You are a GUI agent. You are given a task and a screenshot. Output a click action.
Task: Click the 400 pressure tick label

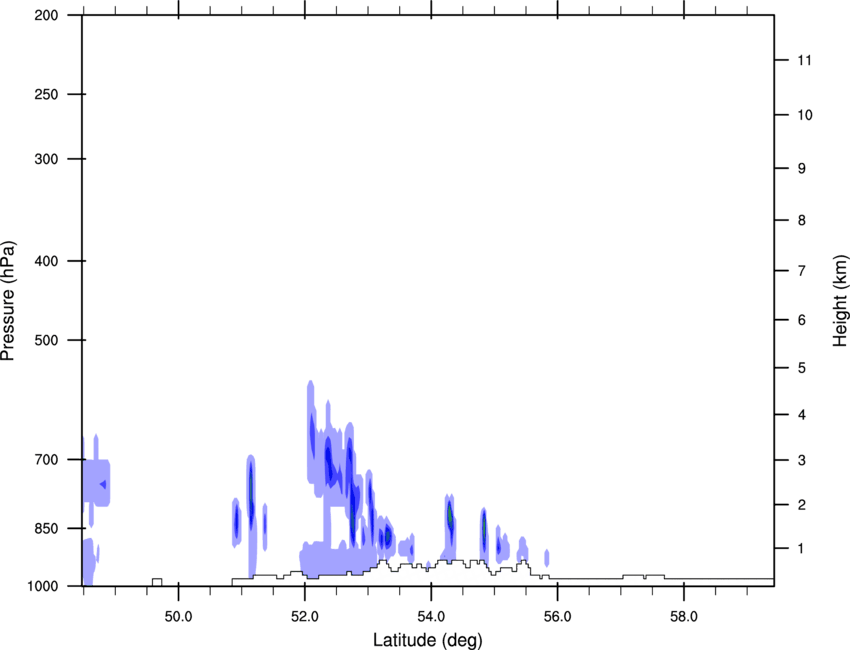pos(46,261)
